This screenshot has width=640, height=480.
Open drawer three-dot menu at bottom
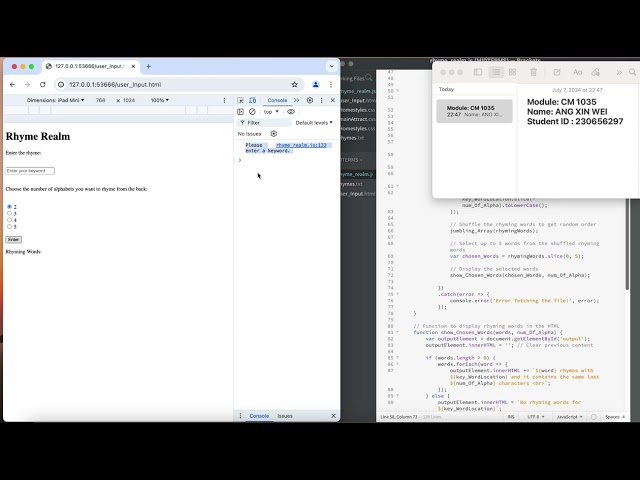point(240,416)
